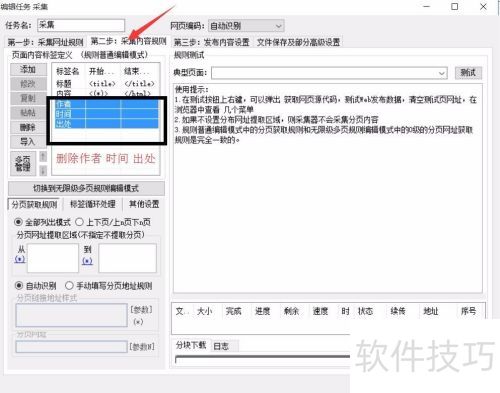Viewport: 500px width, 393px height.
Task: Show the 分块下载 tab
Action: point(191,345)
